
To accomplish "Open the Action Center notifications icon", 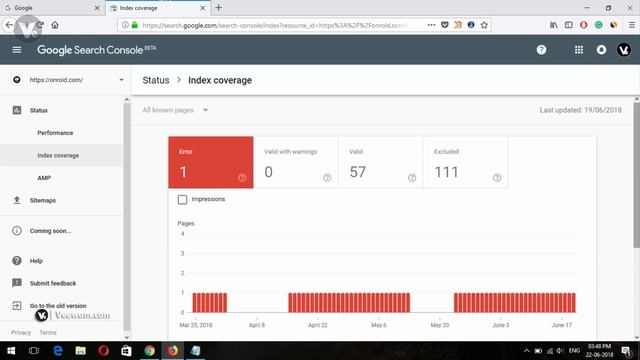I will [626, 351].
